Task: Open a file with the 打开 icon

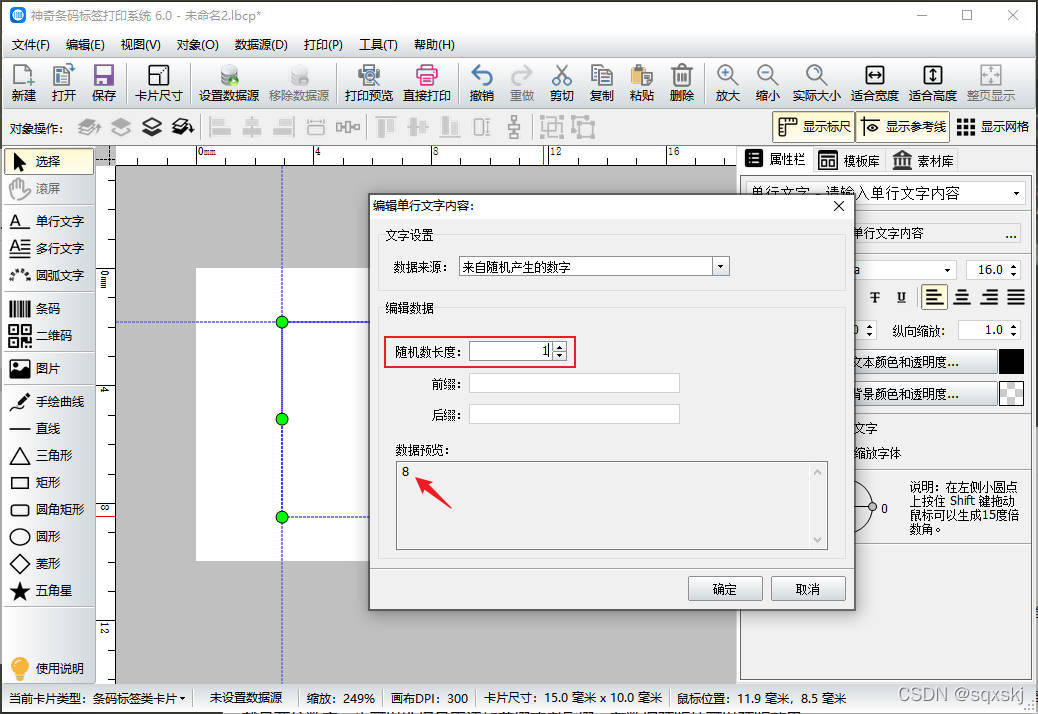Action: pos(64,83)
